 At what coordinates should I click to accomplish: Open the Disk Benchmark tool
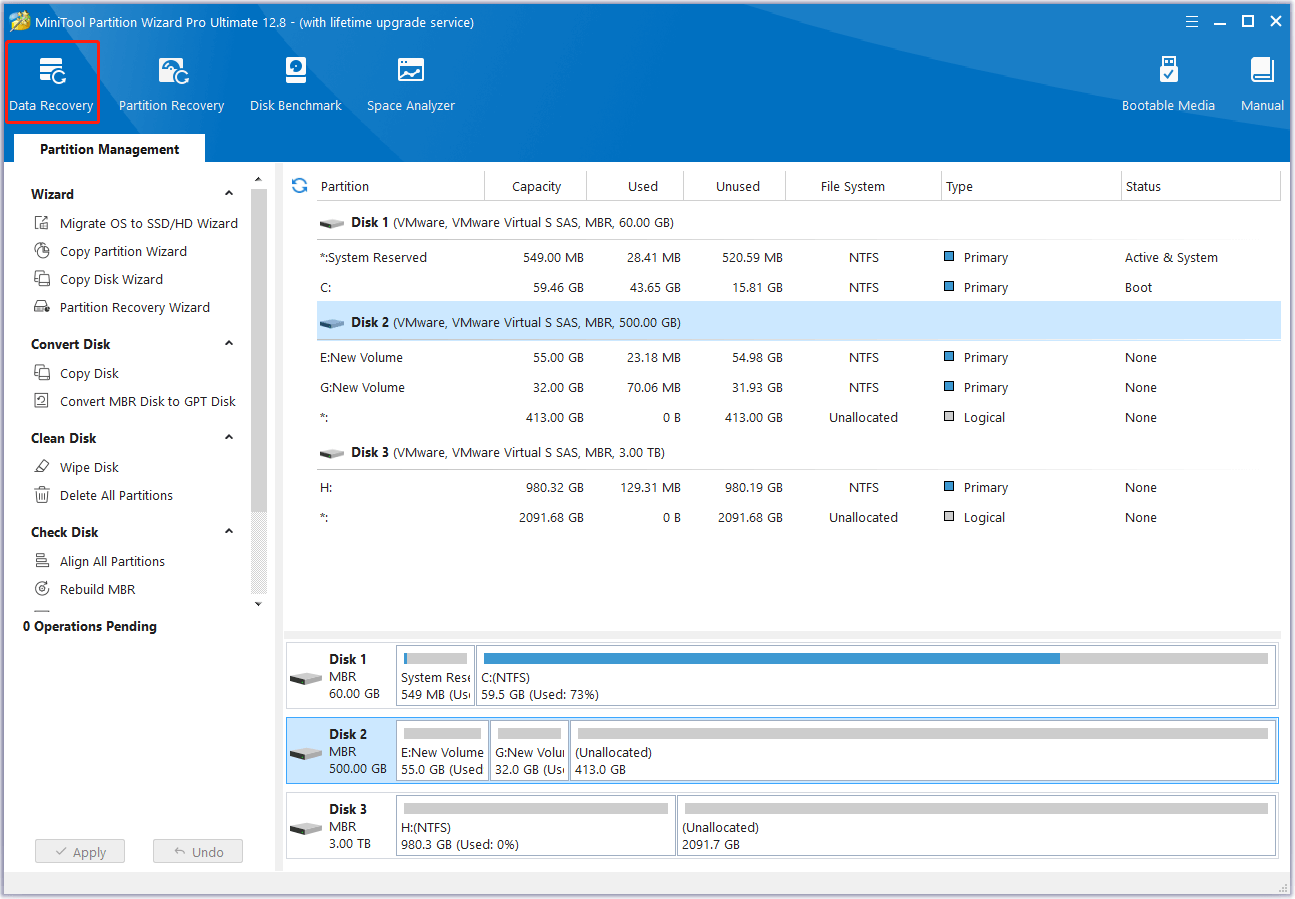pos(296,84)
